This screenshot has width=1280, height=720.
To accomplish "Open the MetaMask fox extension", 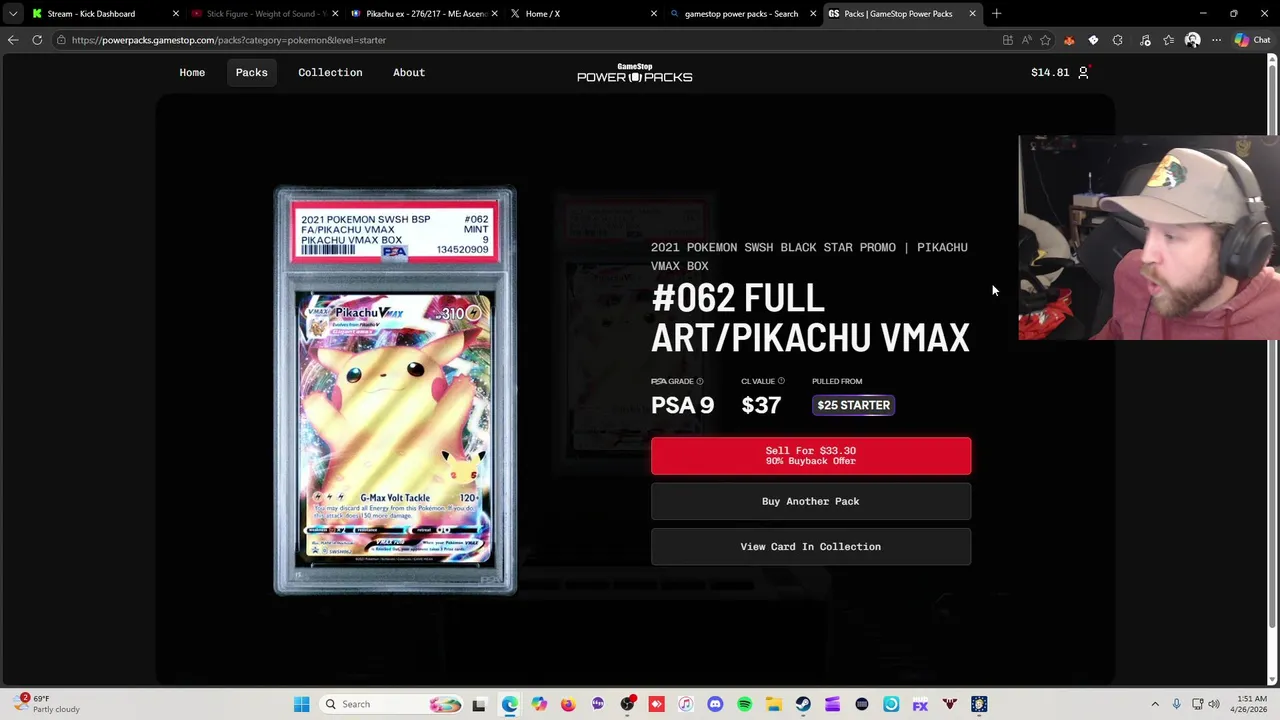I will pos(1069,40).
